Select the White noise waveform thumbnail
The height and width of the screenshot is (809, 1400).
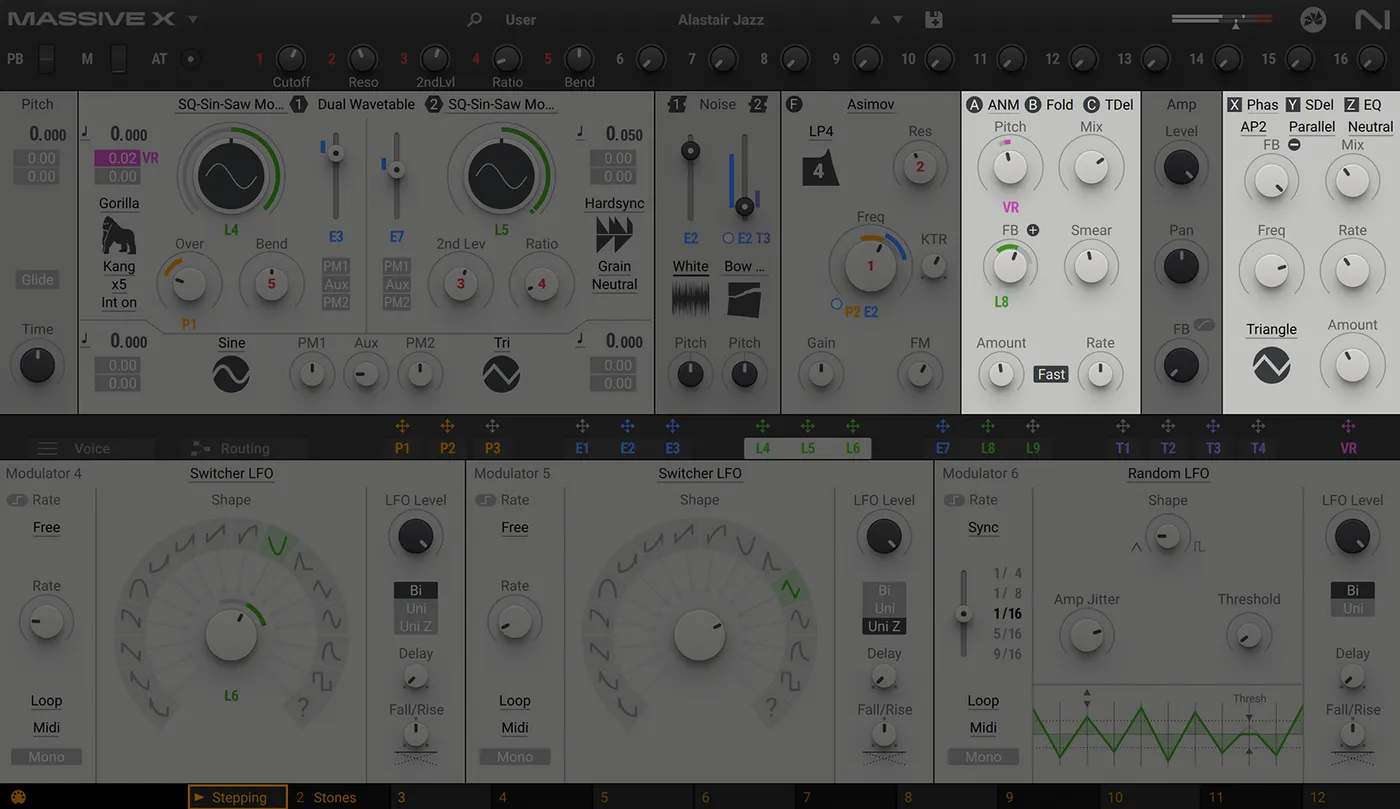click(690, 299)
